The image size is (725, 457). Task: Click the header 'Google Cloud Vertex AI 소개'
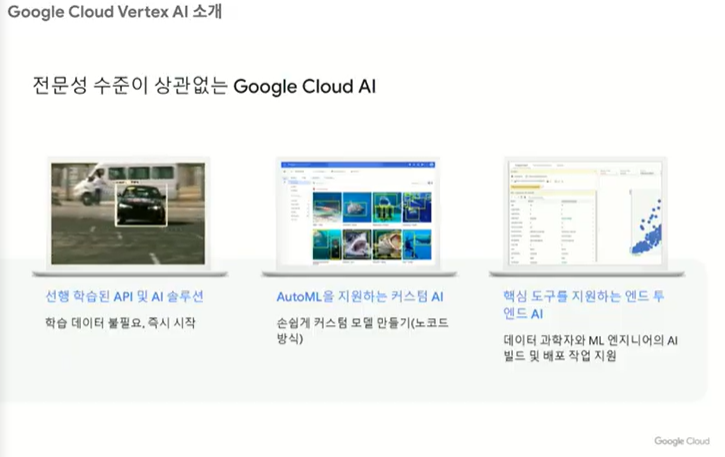pyautogui.click(x=115, y=12)
